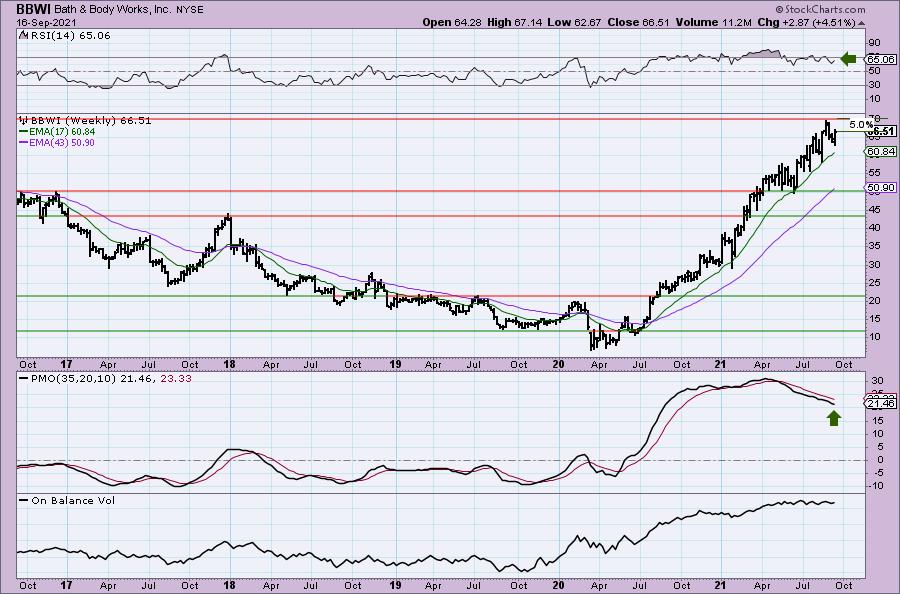Click the 35 level on the price axis
Image resolution: width=900 pixels, height=594 pixels.
click(x=874, y=246)
